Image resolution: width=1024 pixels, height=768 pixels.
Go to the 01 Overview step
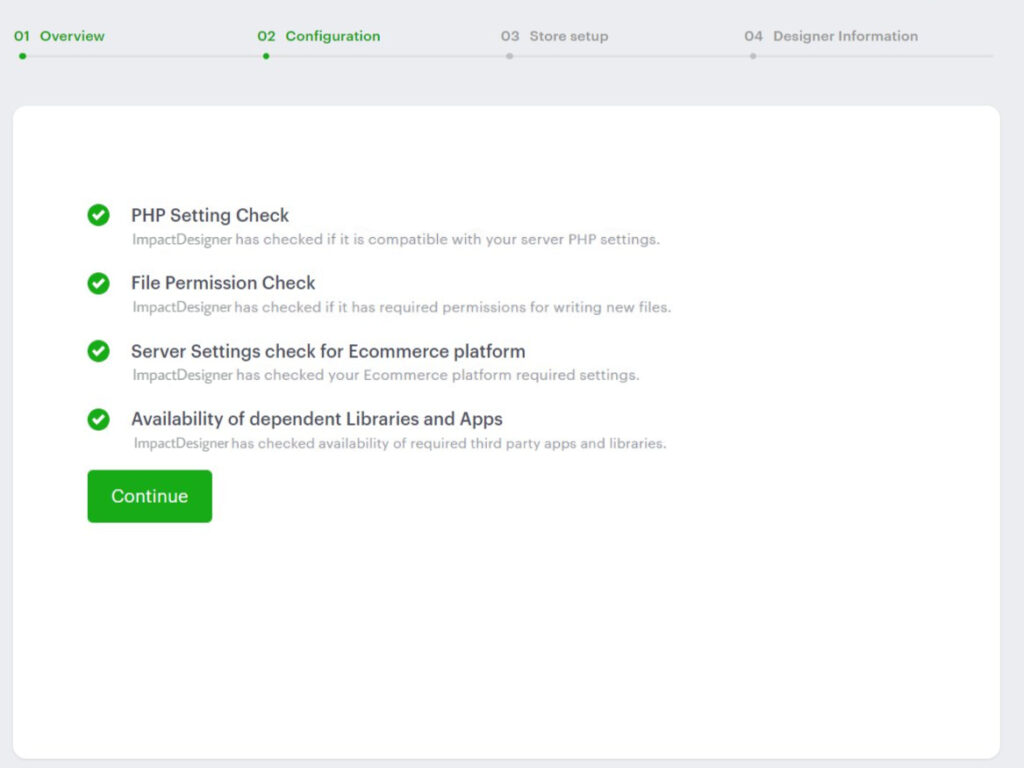59,36
